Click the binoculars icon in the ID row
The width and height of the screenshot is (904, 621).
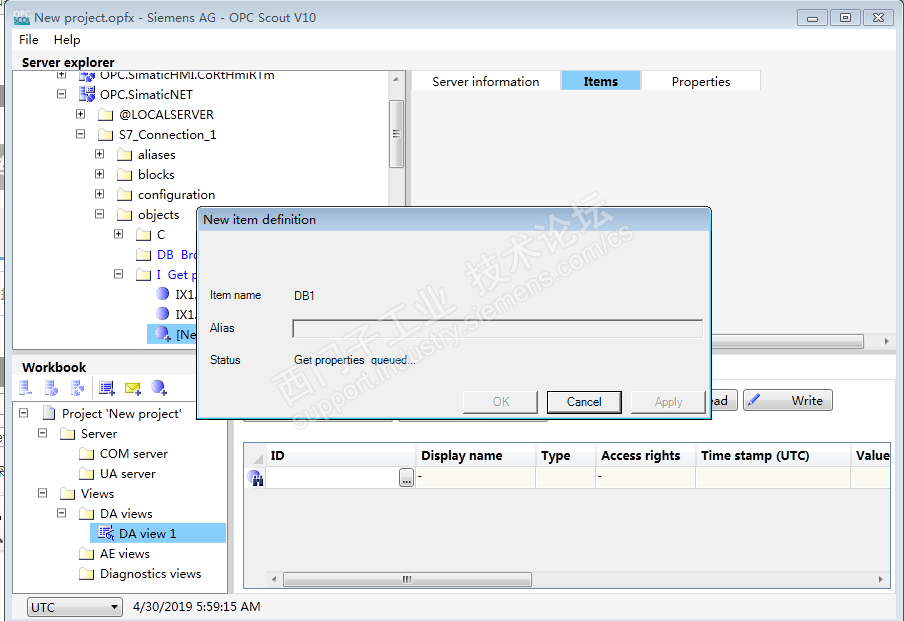pyautogui.click(x=255, y=477)
